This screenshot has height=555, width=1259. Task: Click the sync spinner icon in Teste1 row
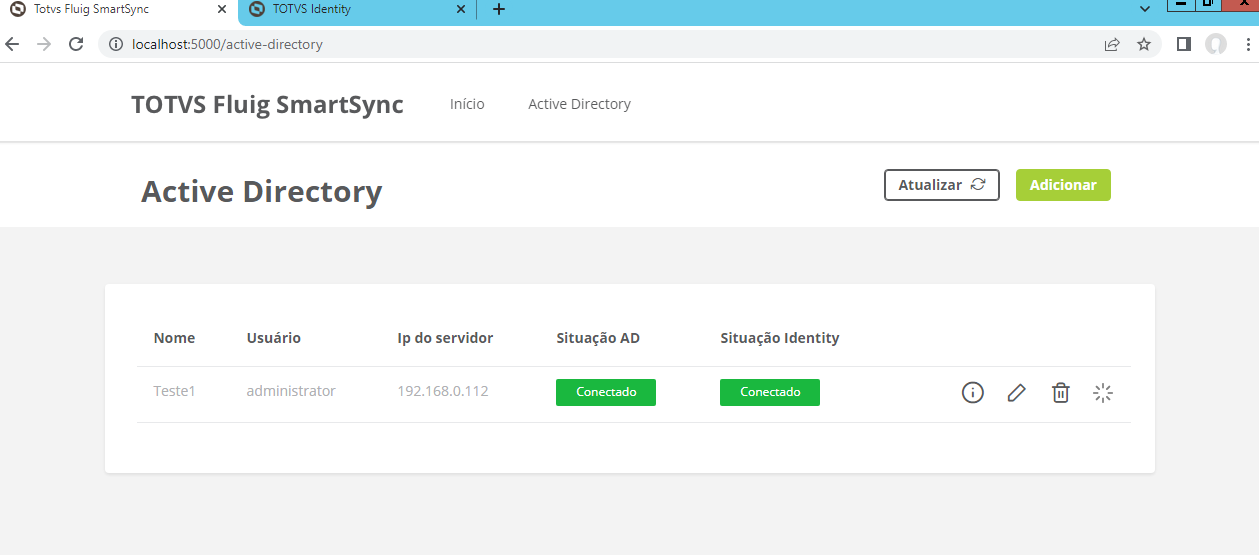tap(1103, 393)
